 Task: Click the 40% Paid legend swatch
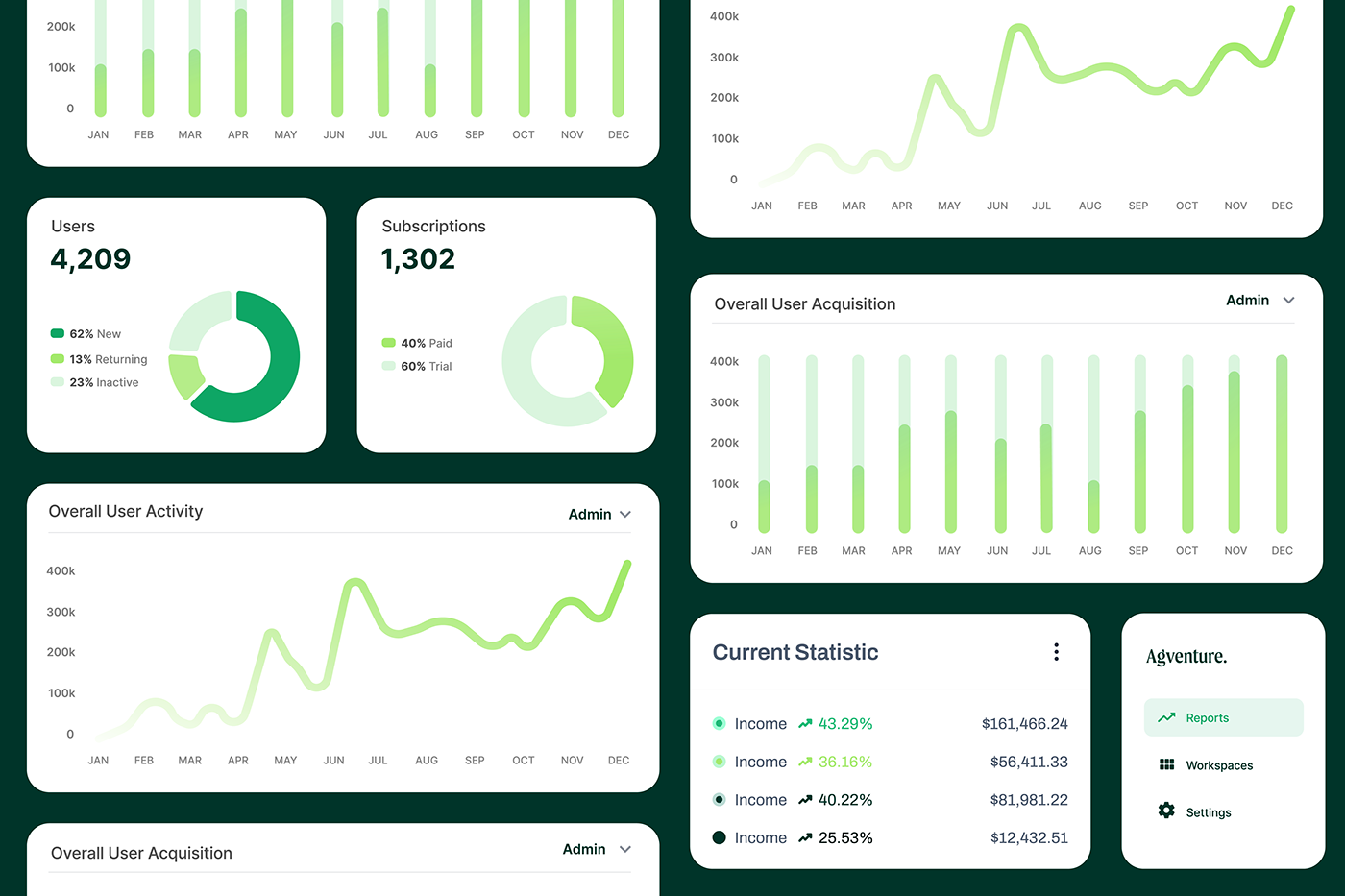389,342
